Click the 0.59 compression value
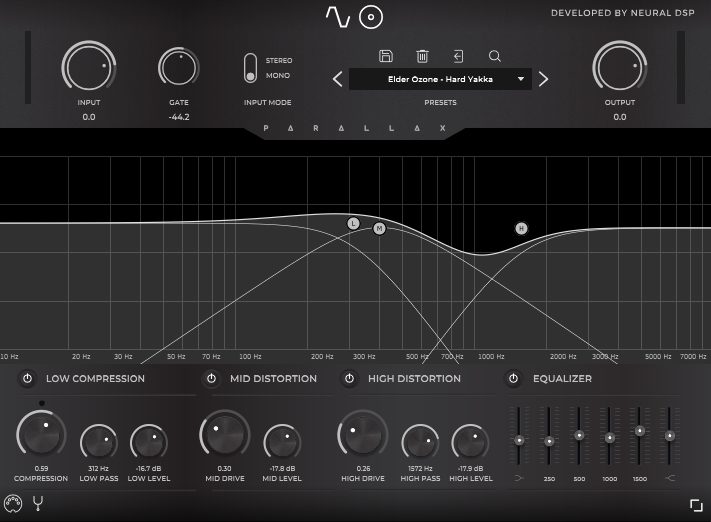The image size is (711, 522). [x=41, y=468]
